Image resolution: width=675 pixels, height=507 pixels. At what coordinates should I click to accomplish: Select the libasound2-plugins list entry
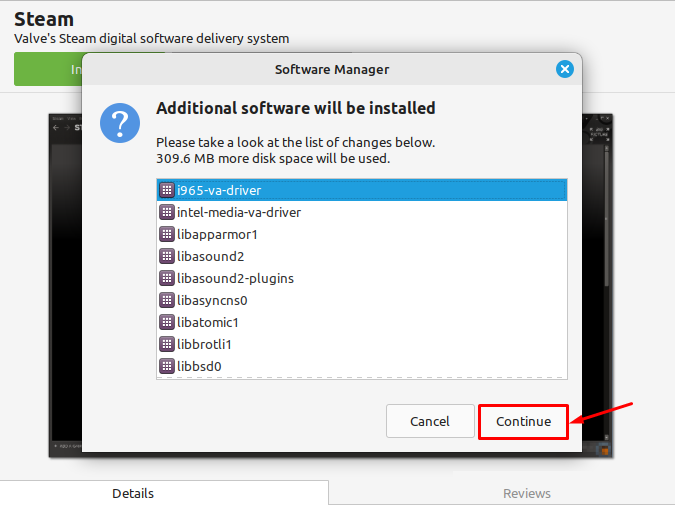click(235, 278)
